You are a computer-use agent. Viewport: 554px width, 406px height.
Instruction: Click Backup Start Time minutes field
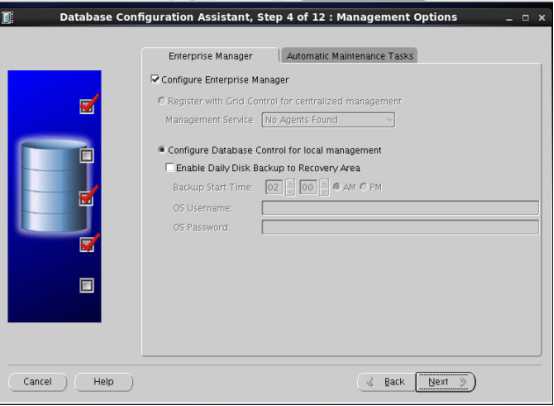pyautogui.click(x=308, y=187)
